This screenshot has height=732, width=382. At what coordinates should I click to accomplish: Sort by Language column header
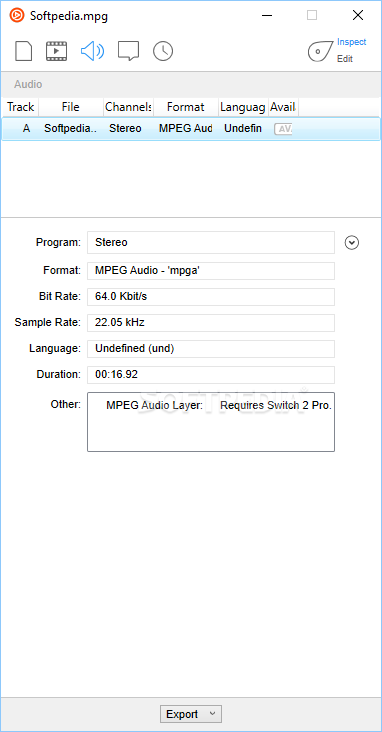(x=243, y=107)
